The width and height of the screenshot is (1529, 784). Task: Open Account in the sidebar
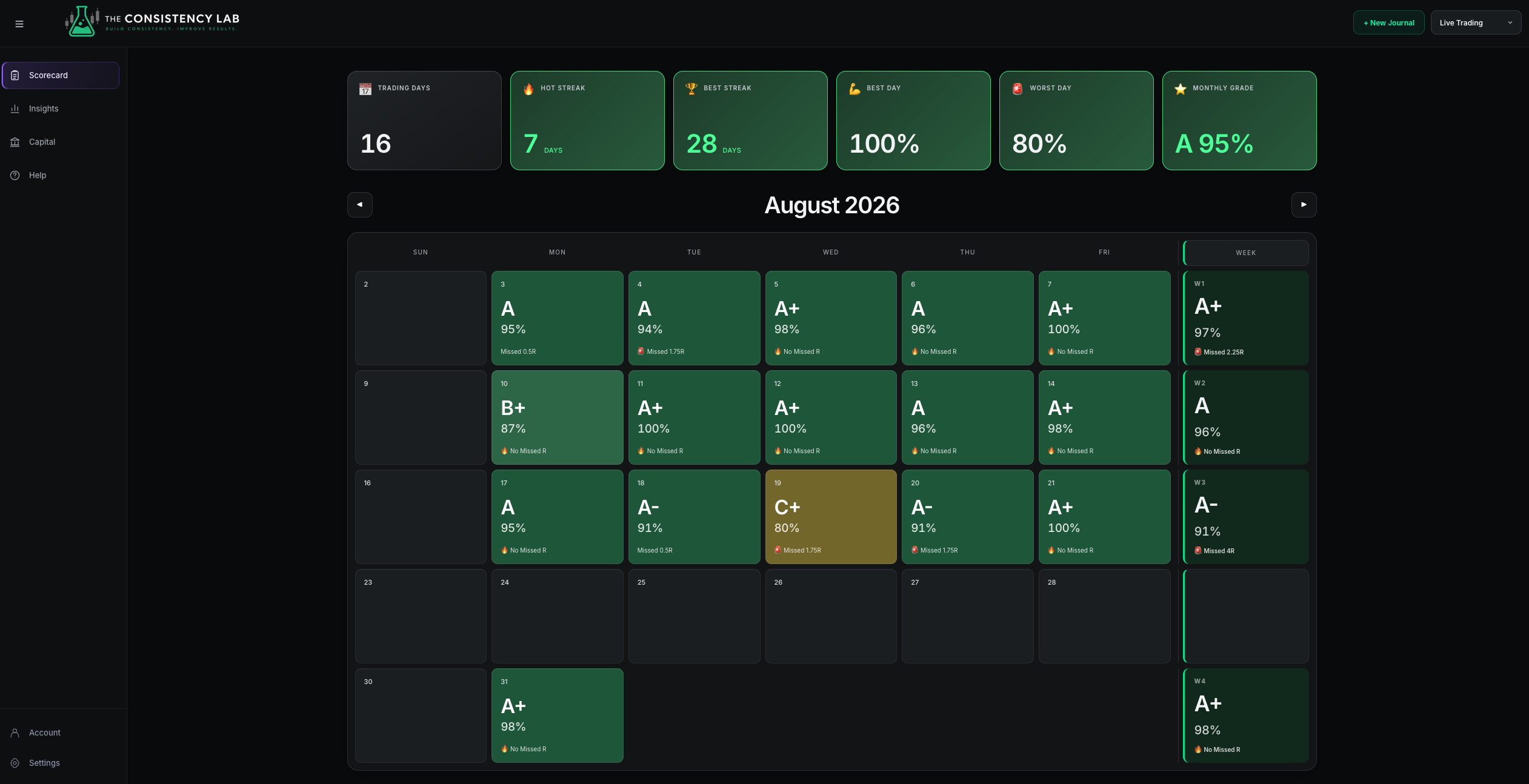pyautogui.click(x=61, y=733)
